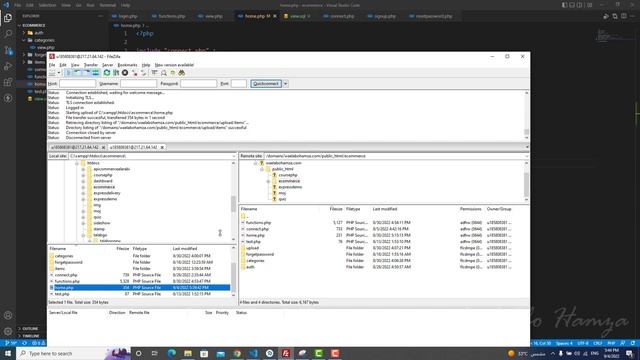Click the Quickconnect button
This screenshot has height=360, width=640.
pos(266,84)
